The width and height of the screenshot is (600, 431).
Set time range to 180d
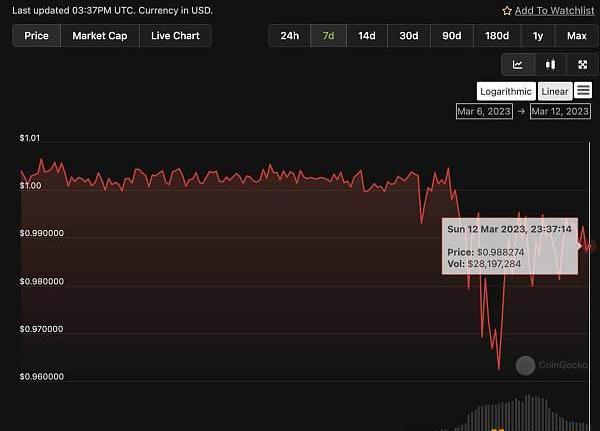(497, 36)
